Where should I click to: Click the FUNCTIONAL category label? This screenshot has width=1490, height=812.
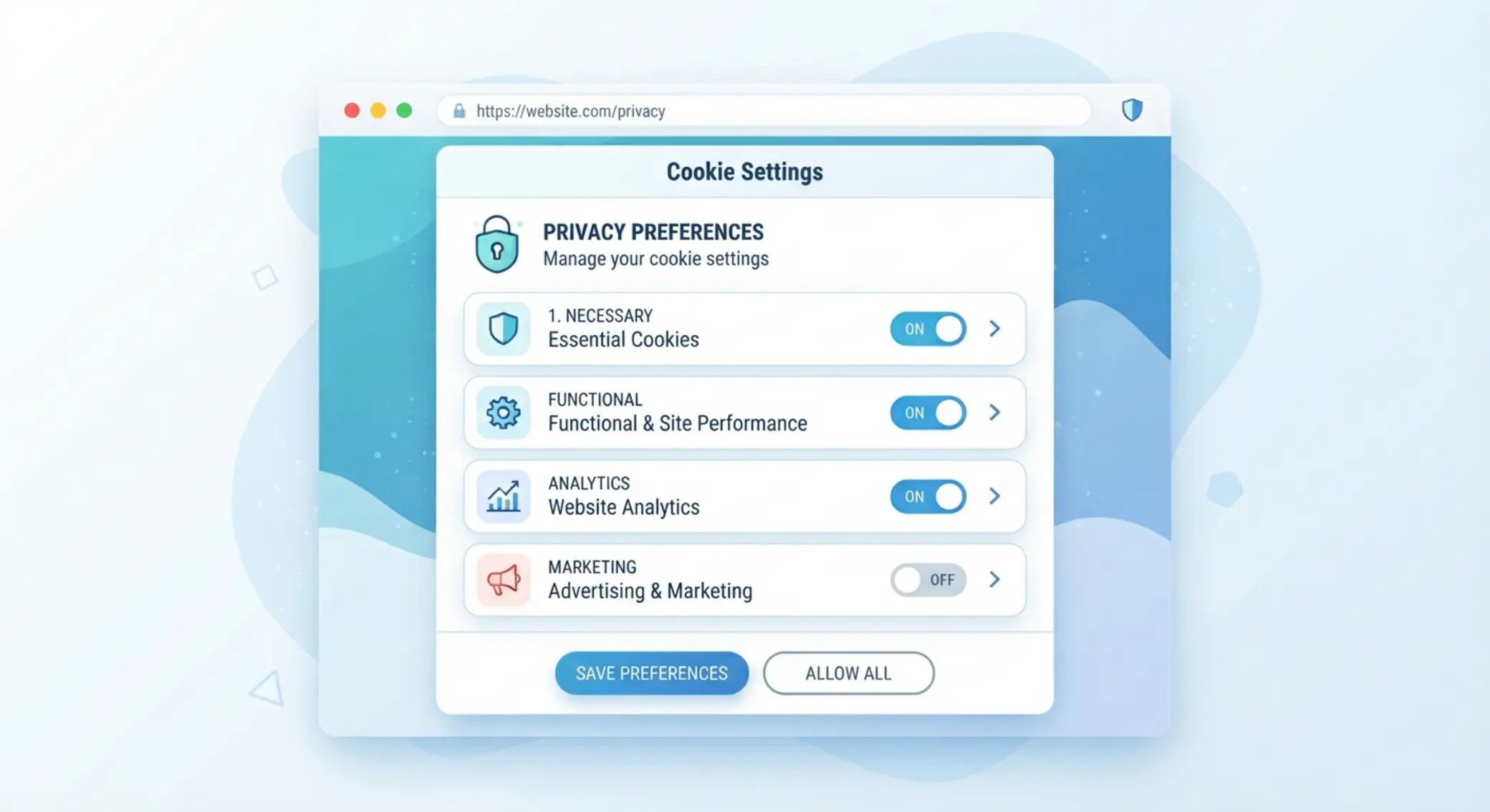(595, 400)
